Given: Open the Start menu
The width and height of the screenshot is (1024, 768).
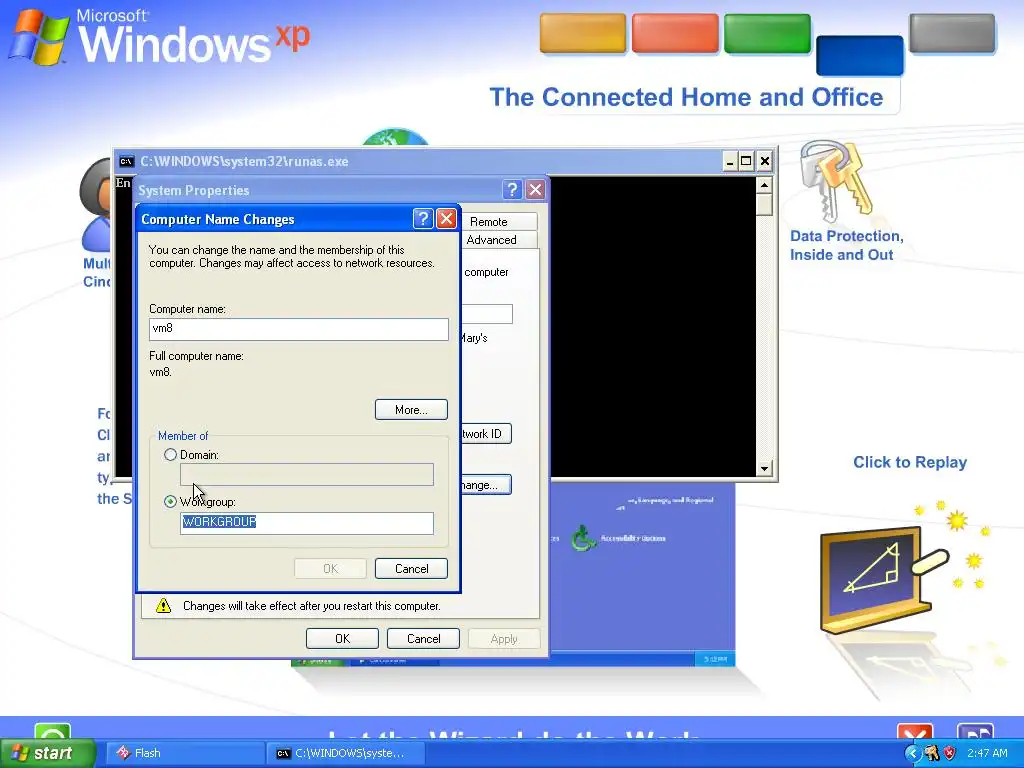Looking at the screenshot, I should coord(47,753).
